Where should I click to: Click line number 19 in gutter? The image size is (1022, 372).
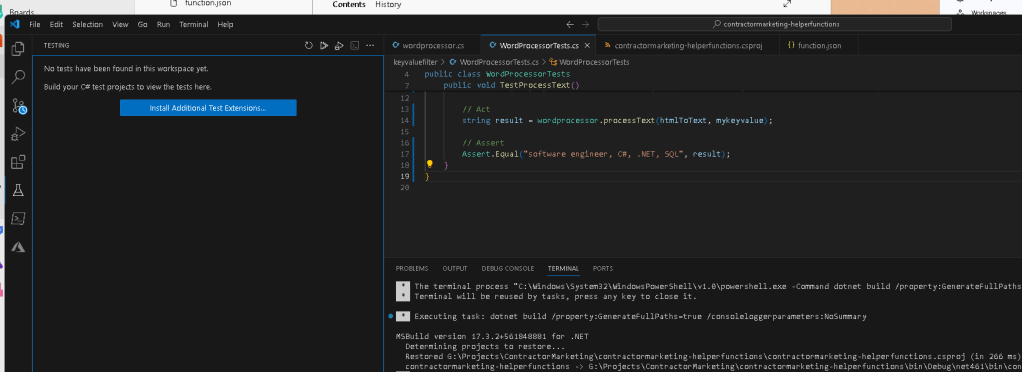pyautogui.click(x=405, y=177)
